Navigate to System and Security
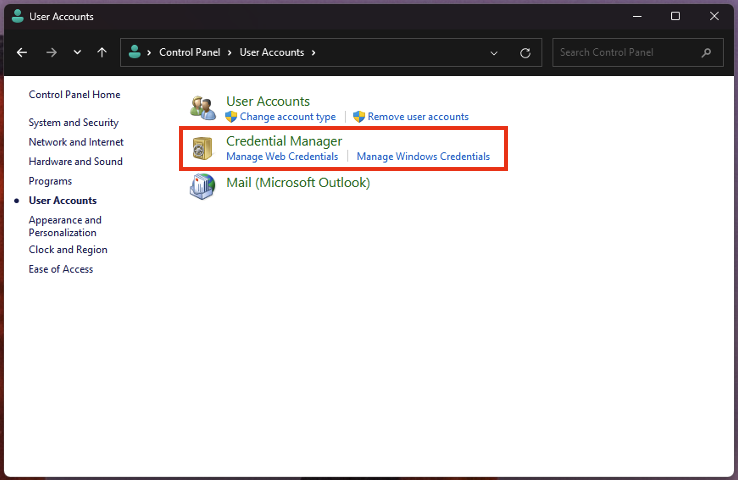Screen dimensions: 738x480 73,123
